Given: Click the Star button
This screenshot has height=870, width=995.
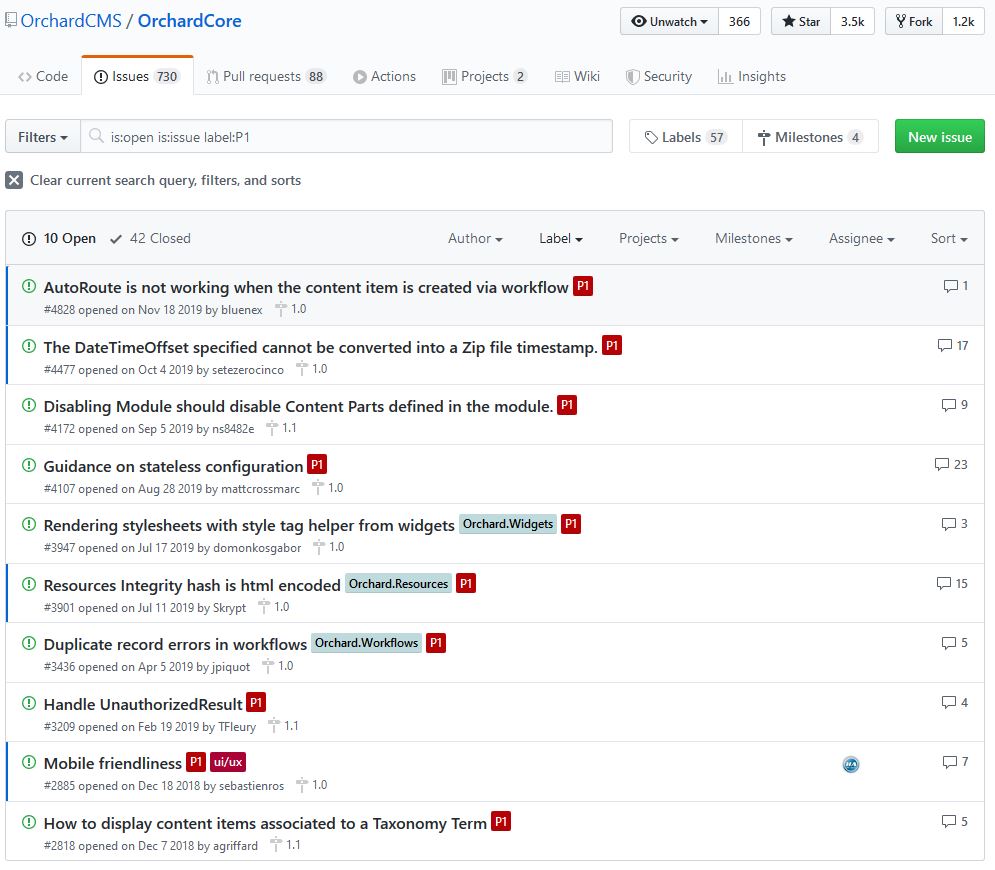Looking at the screenshot, I should (801, 22).
